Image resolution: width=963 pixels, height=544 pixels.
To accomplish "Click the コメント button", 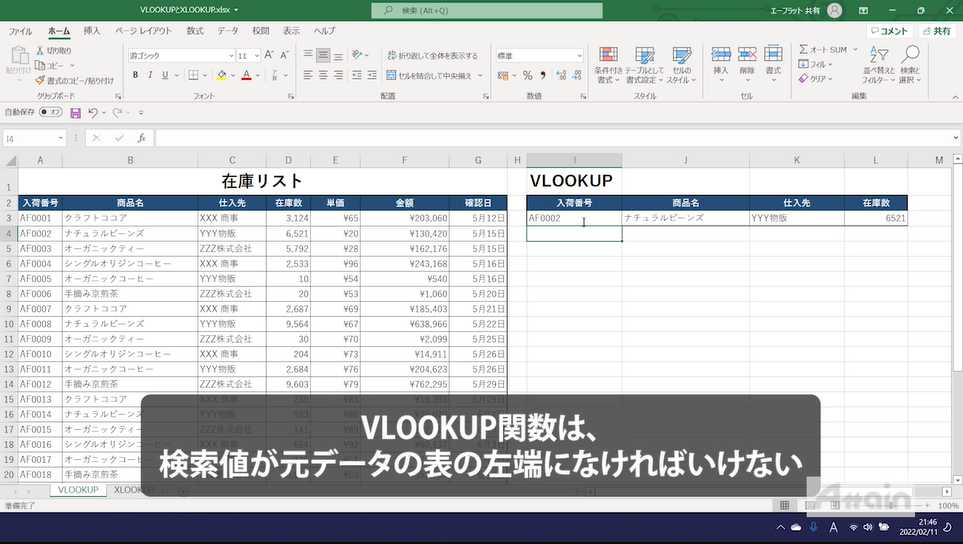I will [888, 31].
